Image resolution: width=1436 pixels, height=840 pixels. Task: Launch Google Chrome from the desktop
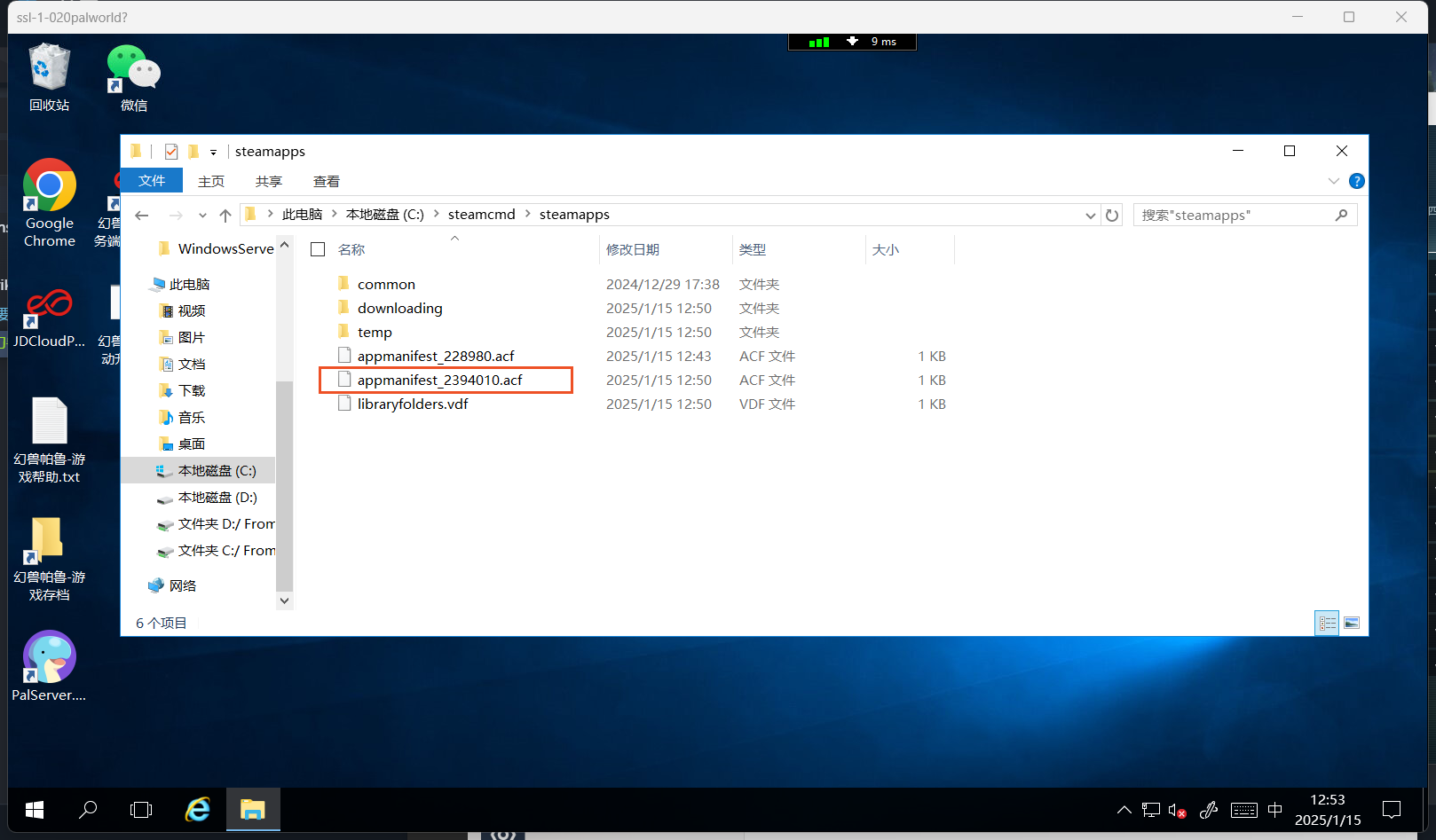[x=50, y=203]
